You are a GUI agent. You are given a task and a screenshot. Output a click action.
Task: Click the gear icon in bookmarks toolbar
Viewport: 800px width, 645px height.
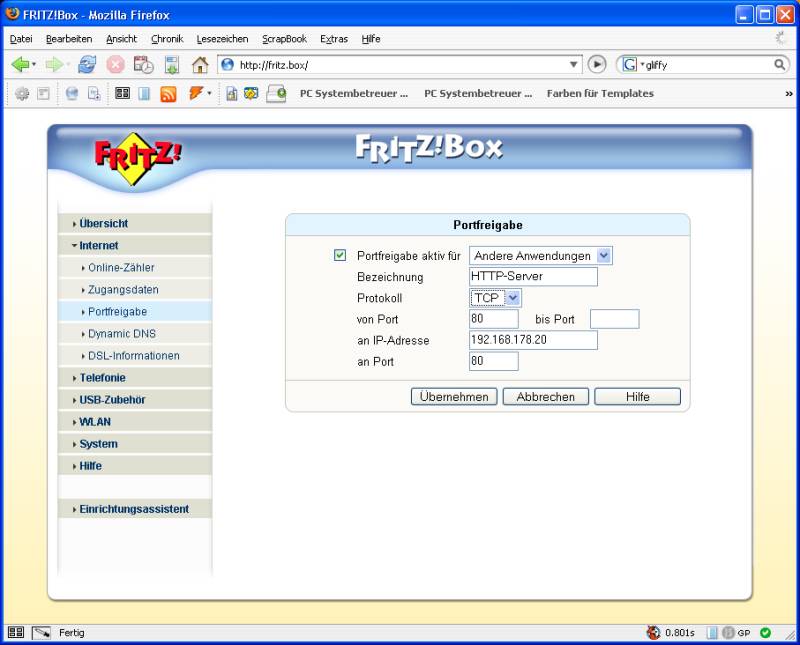pos(22,94)
